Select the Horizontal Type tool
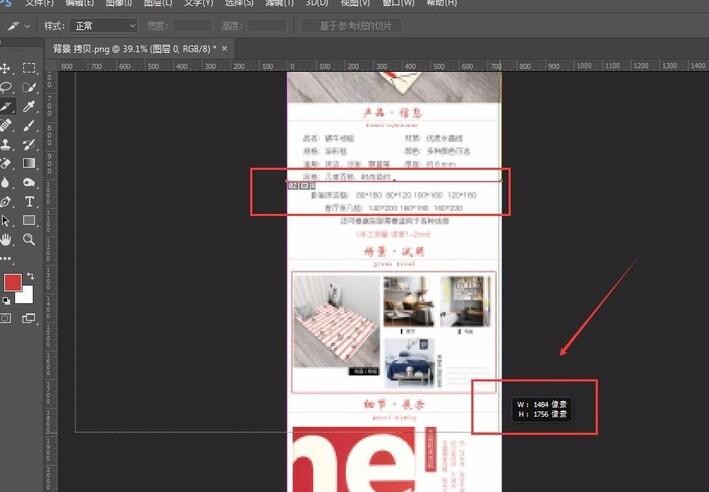The height and width of the screenshot is (492, 709). coord(29,201)
